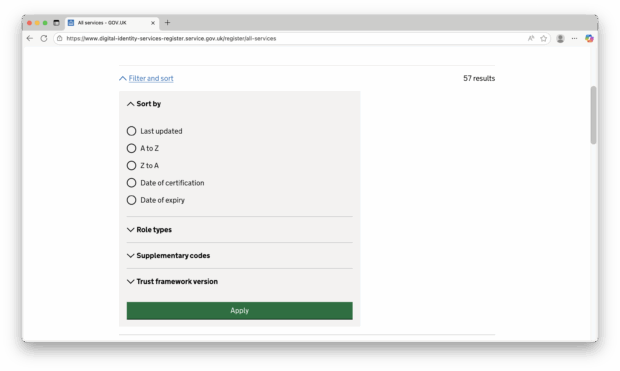Expand the Supplementary codes section
The height and width of the screenshot is (371, 620).
point(168,256)
